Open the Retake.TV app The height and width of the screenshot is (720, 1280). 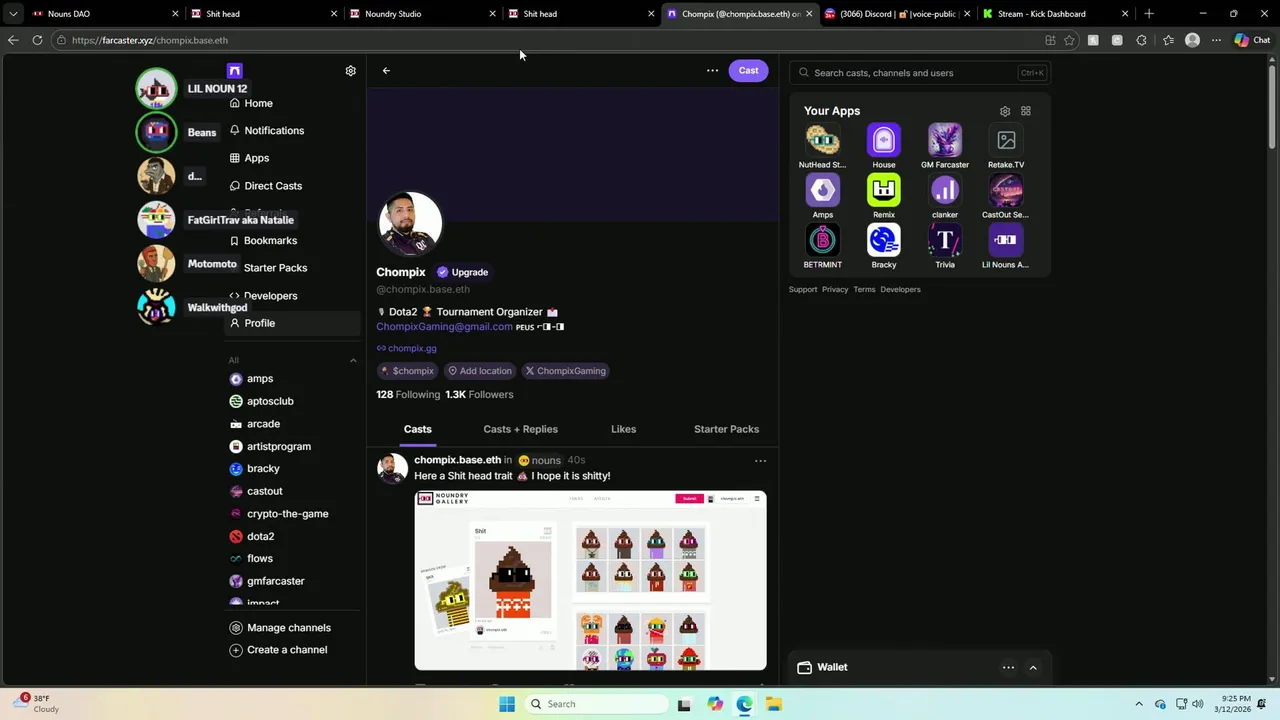point(1006,140)
